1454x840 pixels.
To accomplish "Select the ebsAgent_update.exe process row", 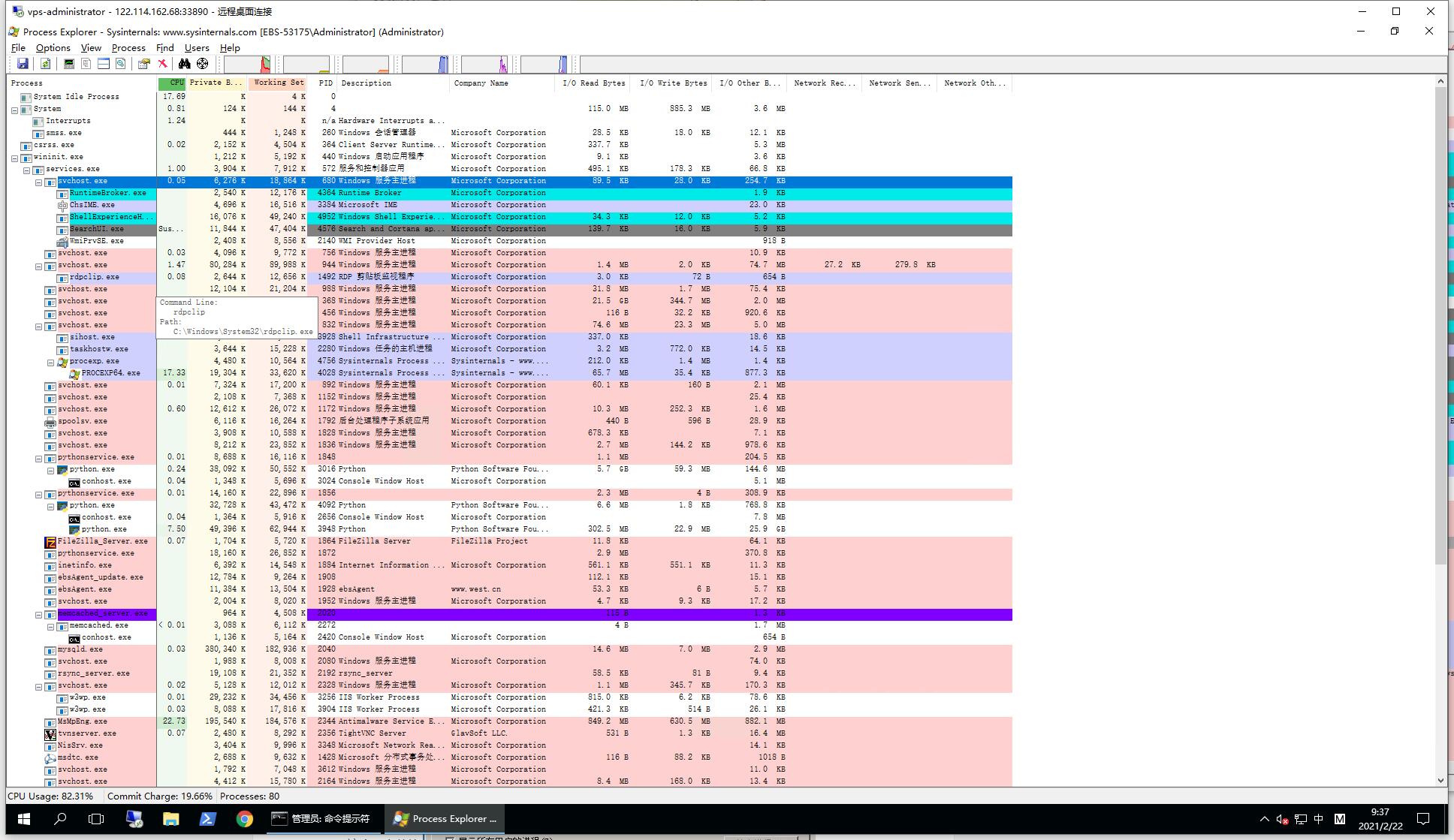I will tap(509, 577).
